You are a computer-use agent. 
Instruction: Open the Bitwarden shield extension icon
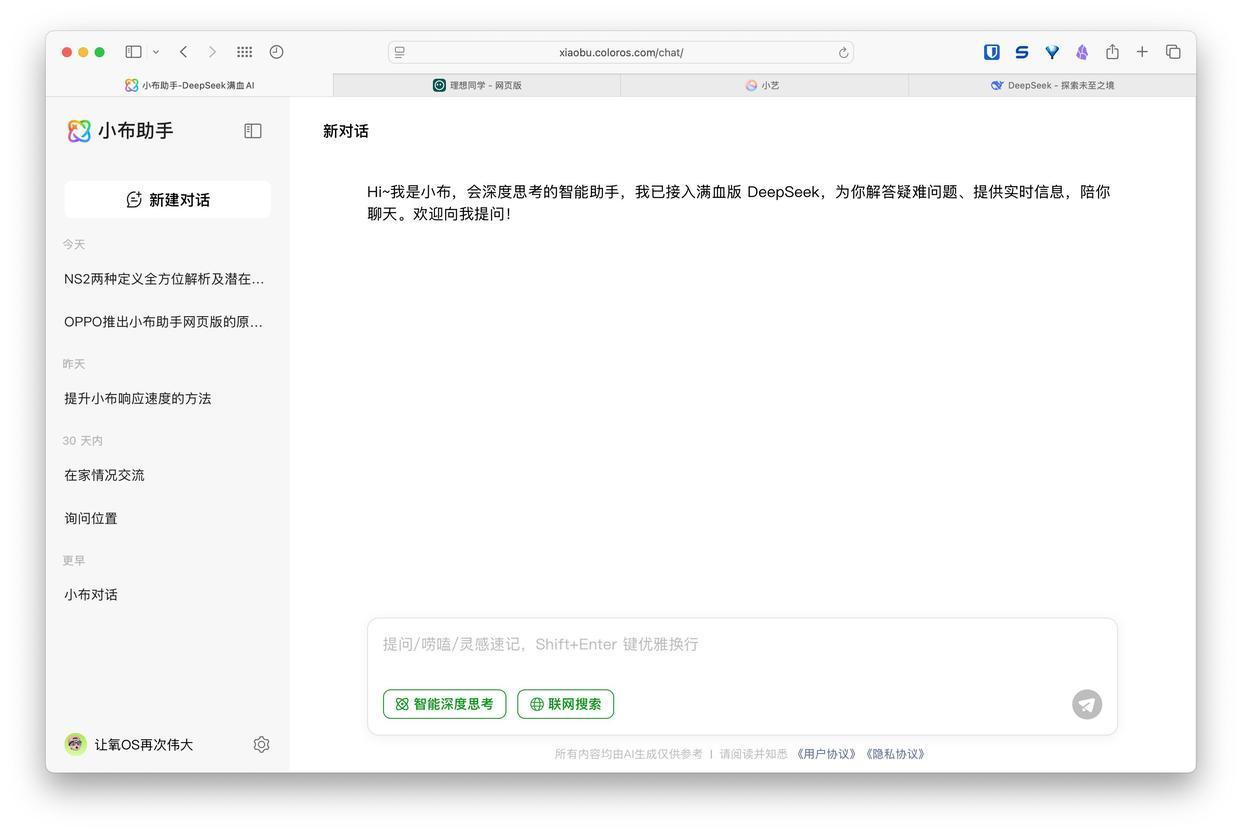(x=991, y=51)
